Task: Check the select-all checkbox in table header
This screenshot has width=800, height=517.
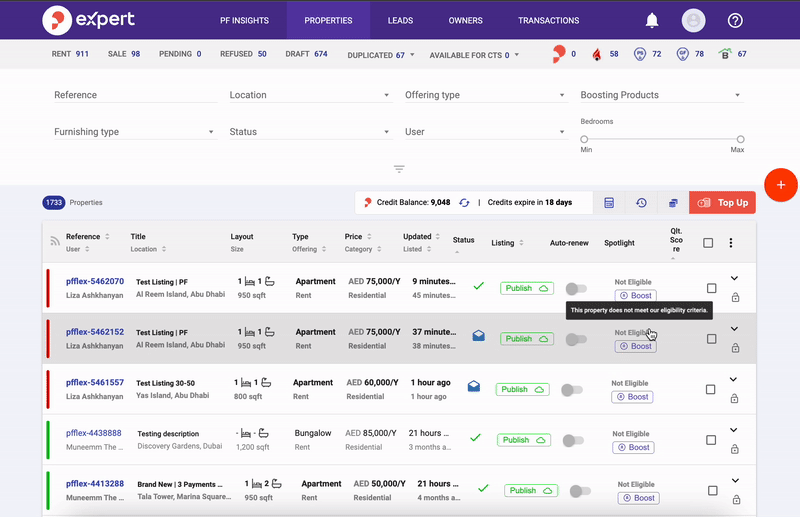Action: point(708,243)
